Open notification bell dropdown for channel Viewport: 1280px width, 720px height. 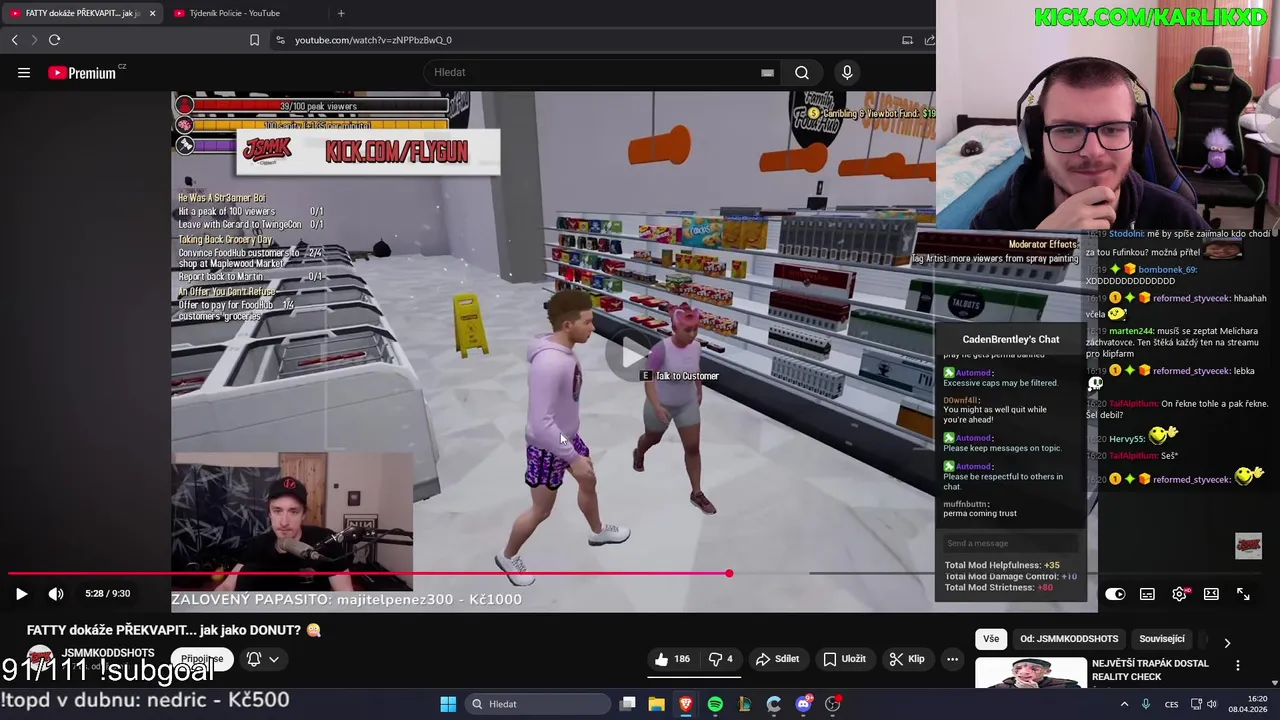click(x=263, y=659)
